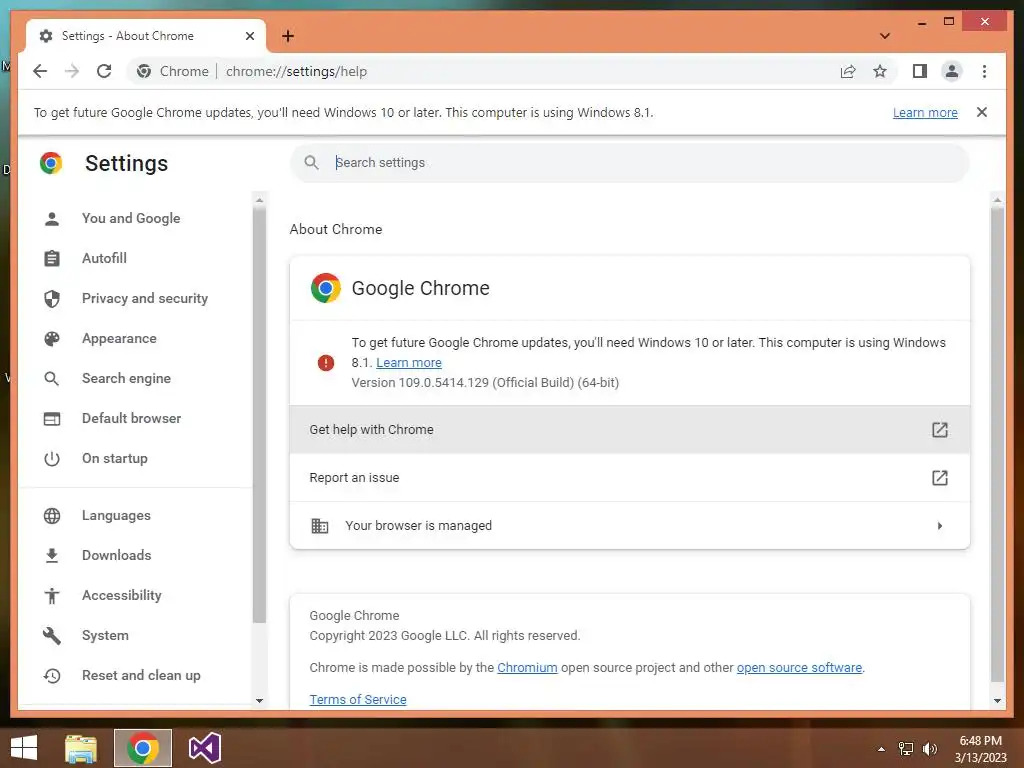Go back using the browser back arrow
Screen dimensions: 1024x768
40,71
